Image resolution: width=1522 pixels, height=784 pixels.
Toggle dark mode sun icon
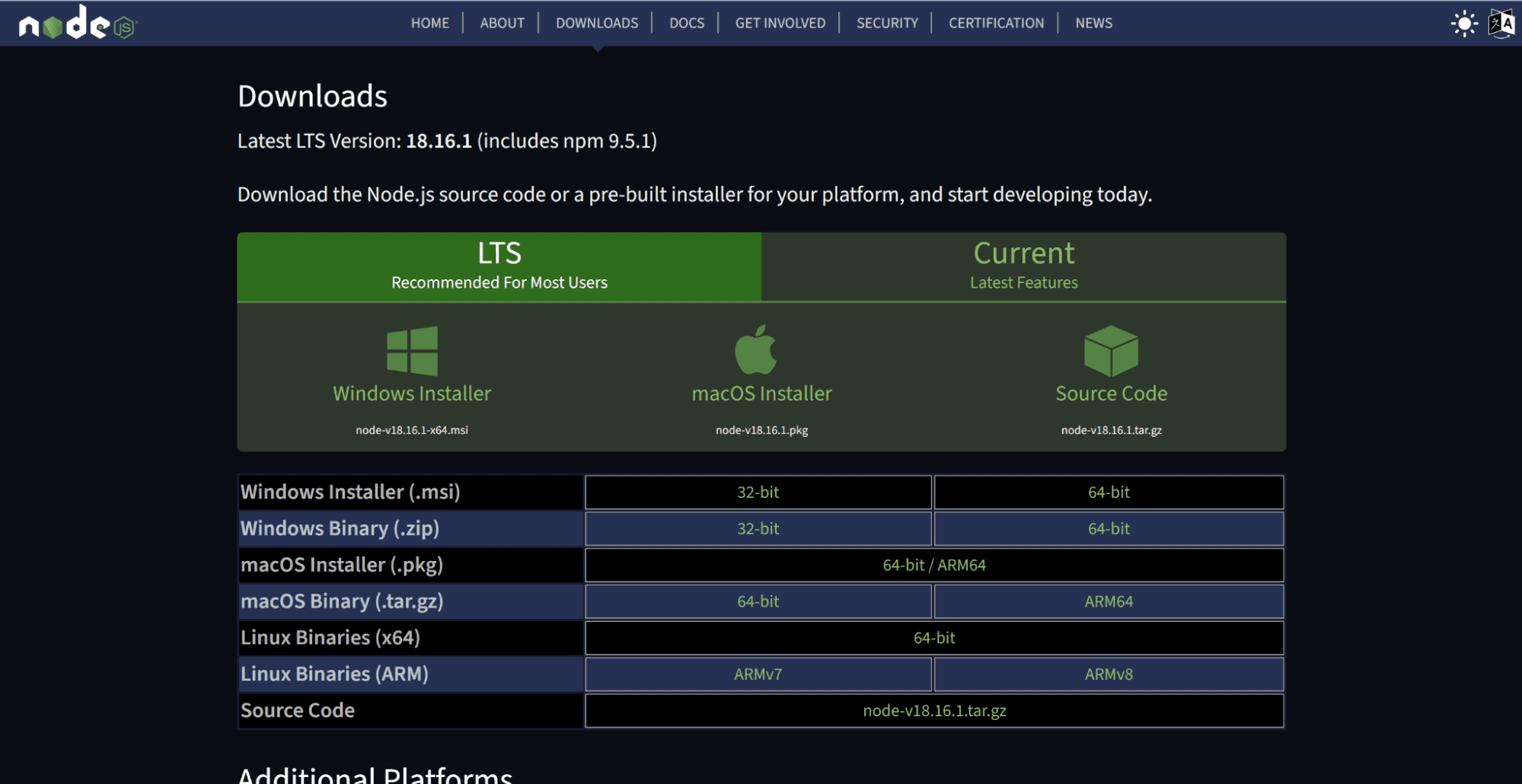point(1463,23)
